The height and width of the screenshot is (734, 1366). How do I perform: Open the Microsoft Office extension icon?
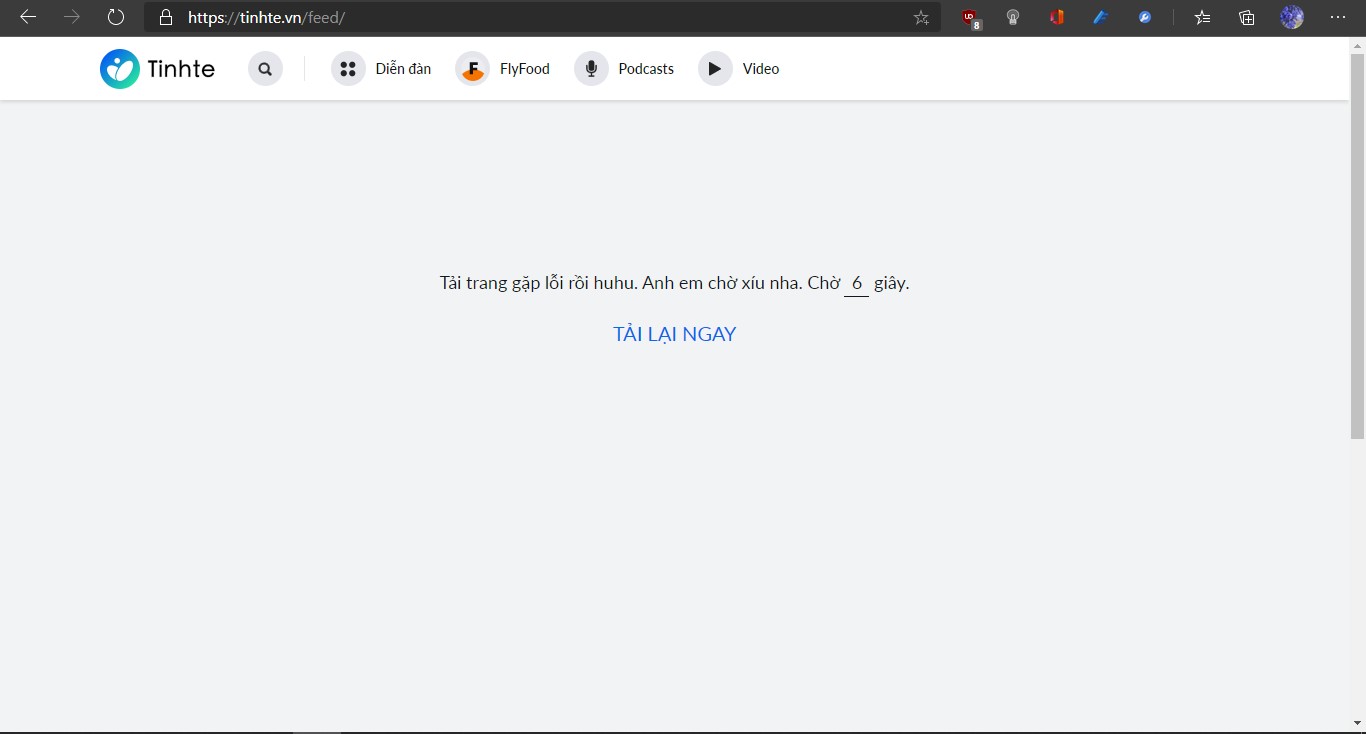tap(1056, 17)
